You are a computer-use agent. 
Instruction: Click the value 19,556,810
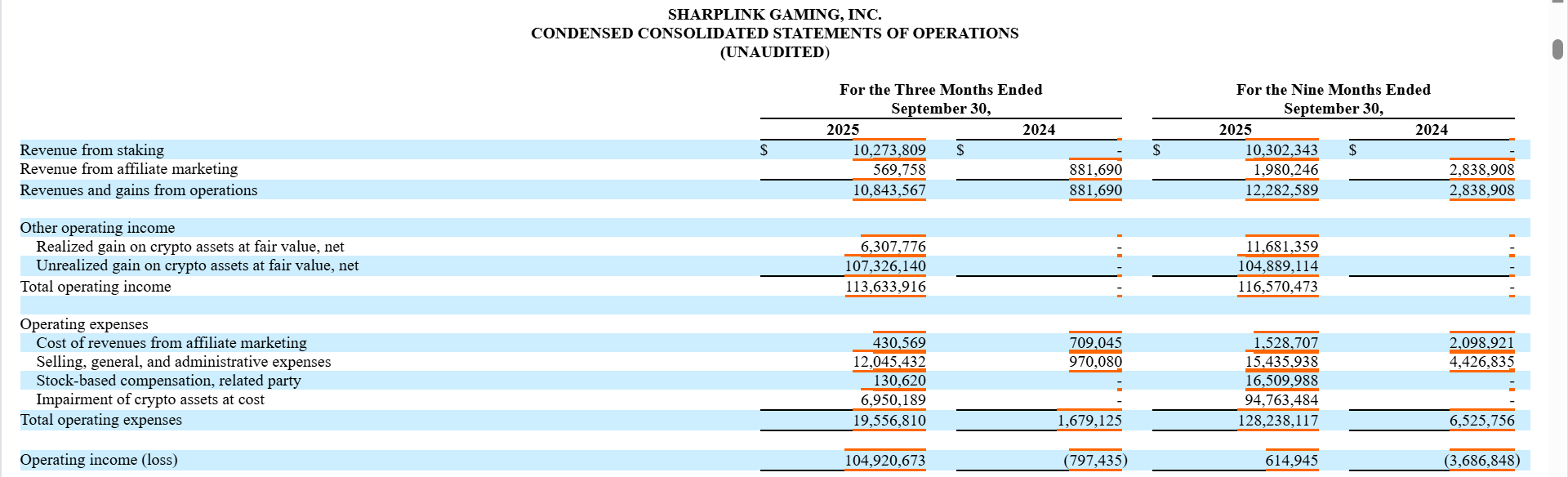pyautogui.click(x=889, y=421)
